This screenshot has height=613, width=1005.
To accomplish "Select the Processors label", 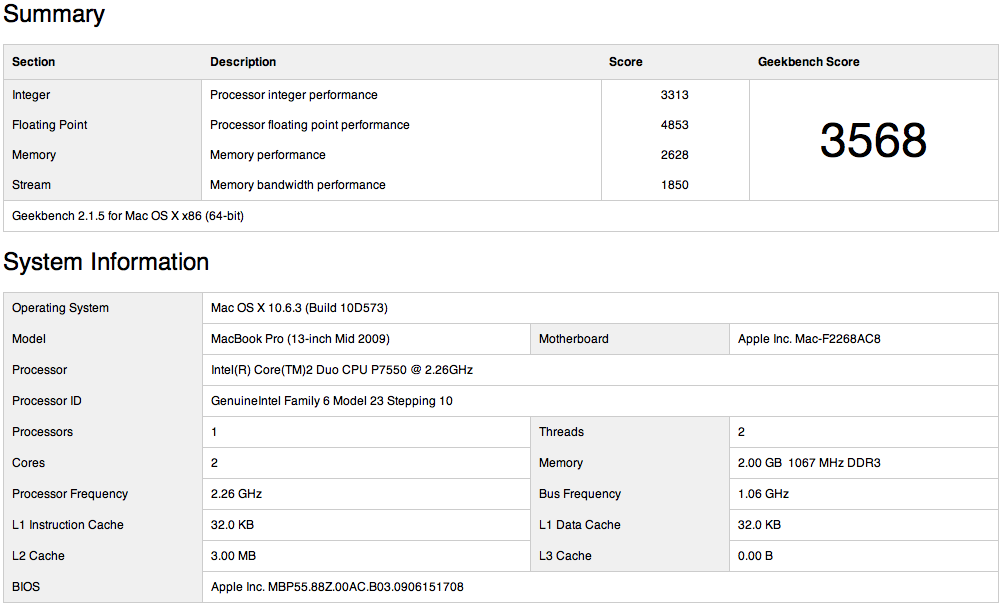I will pos(42,432).
